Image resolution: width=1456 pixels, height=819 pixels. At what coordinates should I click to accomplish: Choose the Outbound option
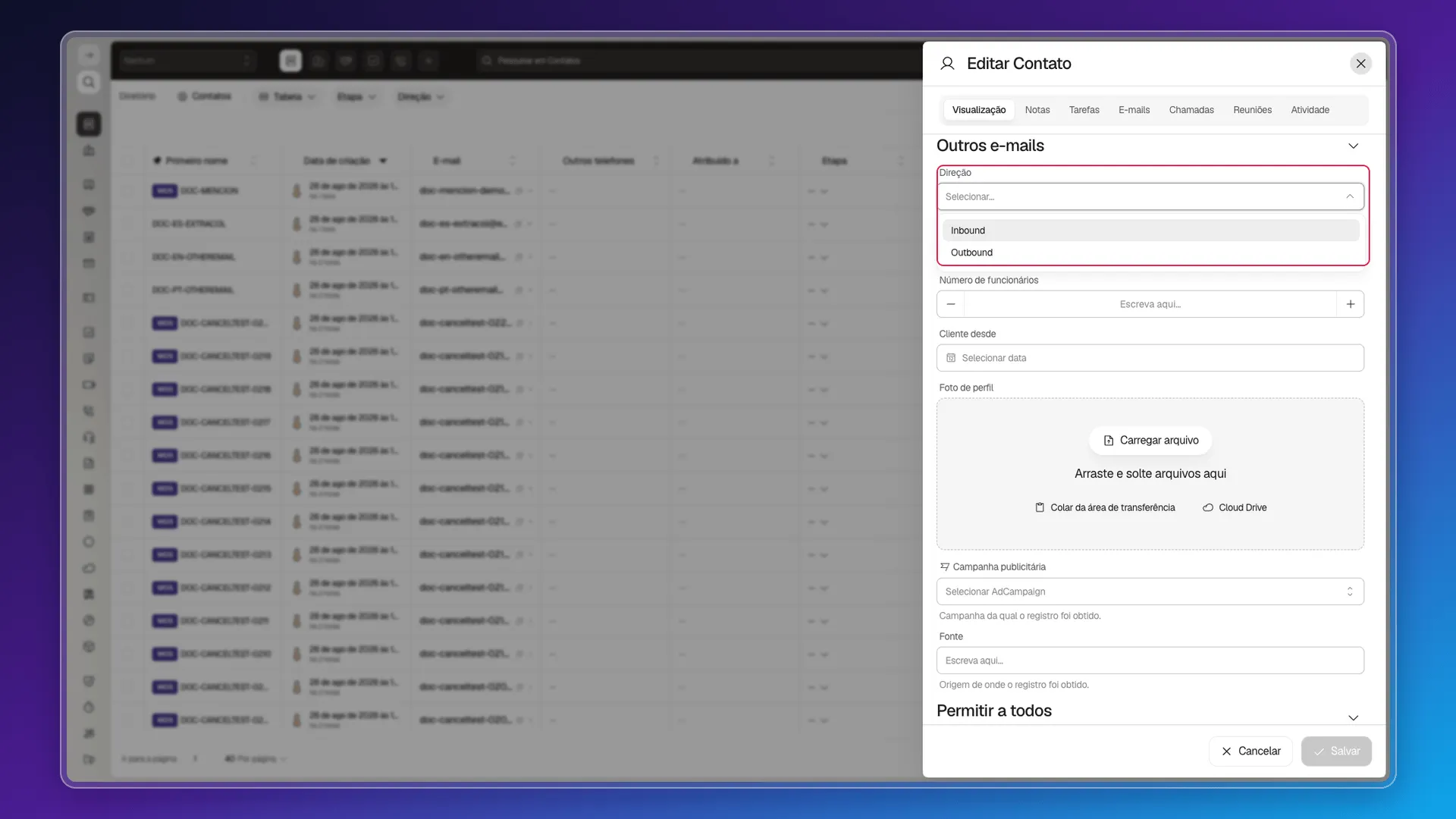pos(1150,253)
